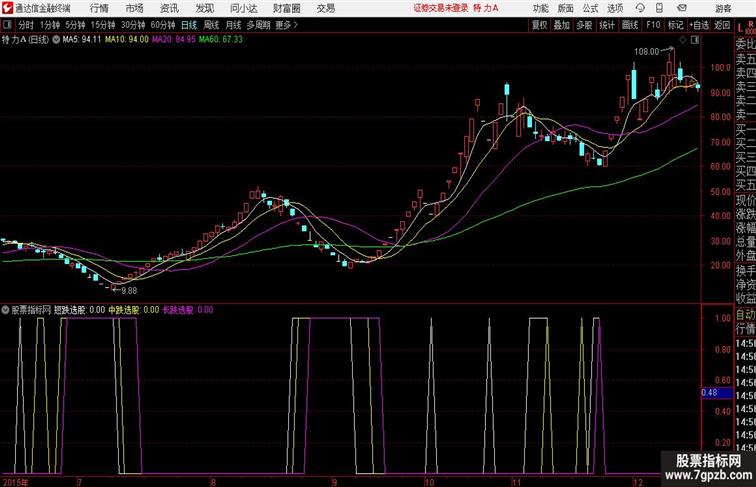Click the 2015年 timeline label
Screen dimensions: 756x487
[x=14, y=482]
